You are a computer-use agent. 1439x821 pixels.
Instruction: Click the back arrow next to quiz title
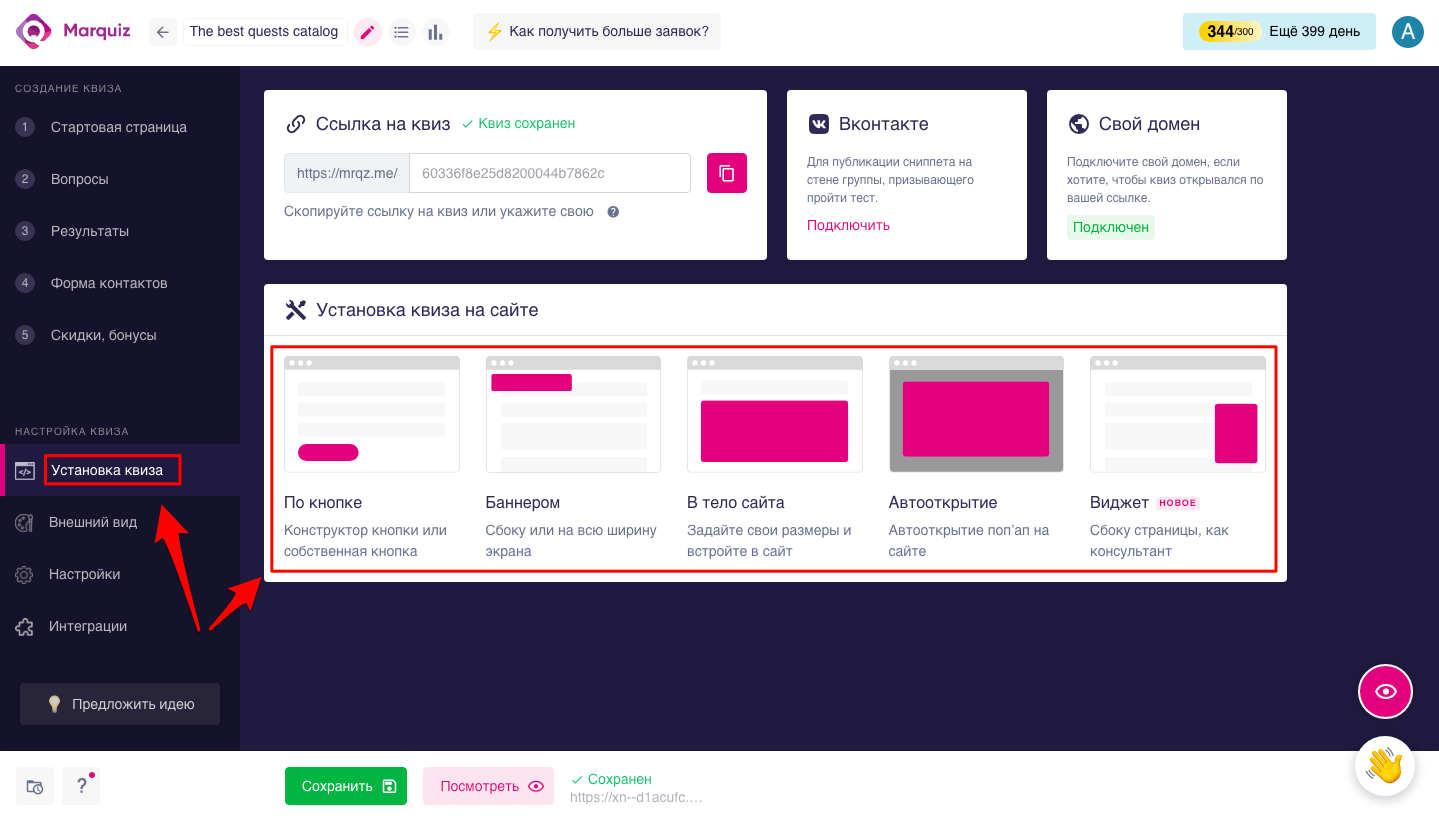(x=163, y=32)
